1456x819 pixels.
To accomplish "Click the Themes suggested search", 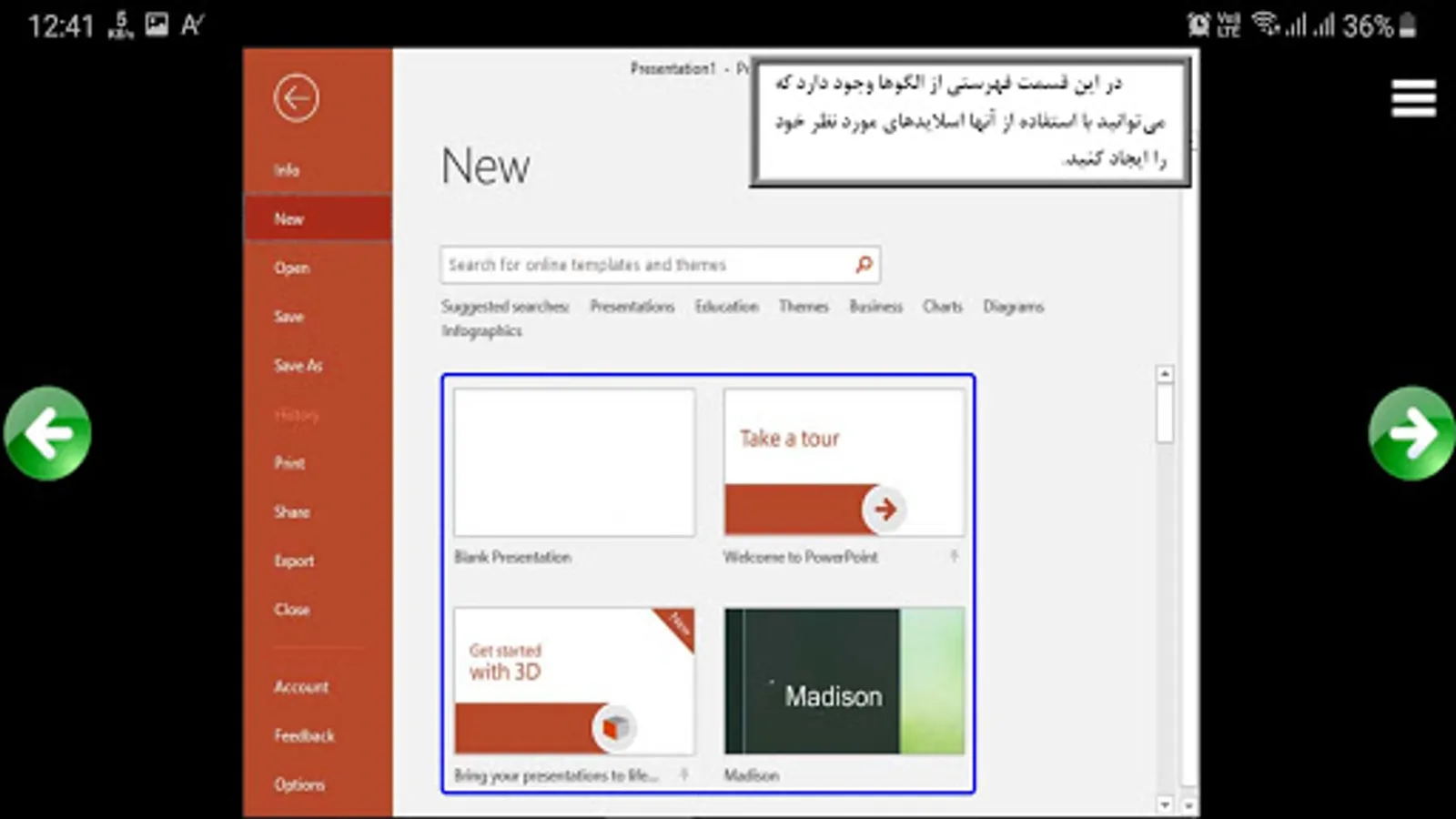I will click(804, 307).
